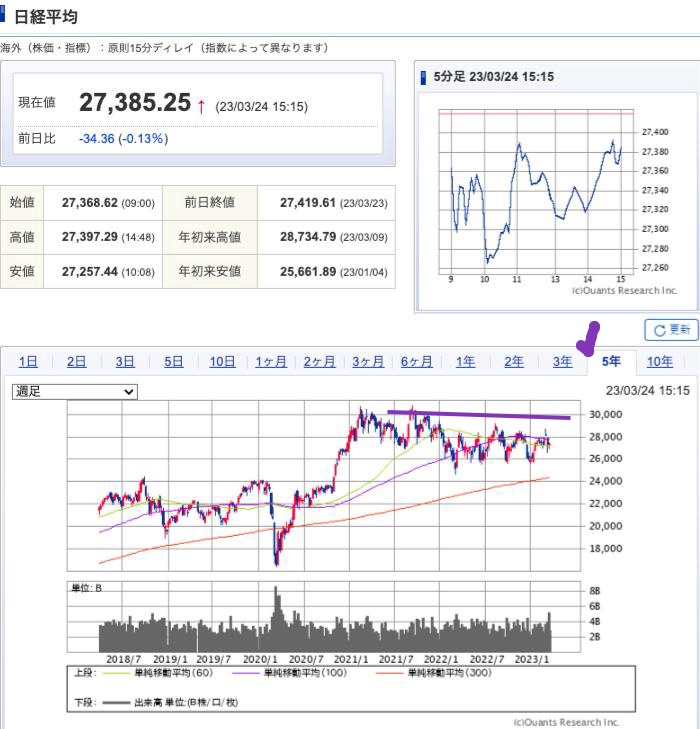Click the 日経平均 page heading

(x=46, y=17)
